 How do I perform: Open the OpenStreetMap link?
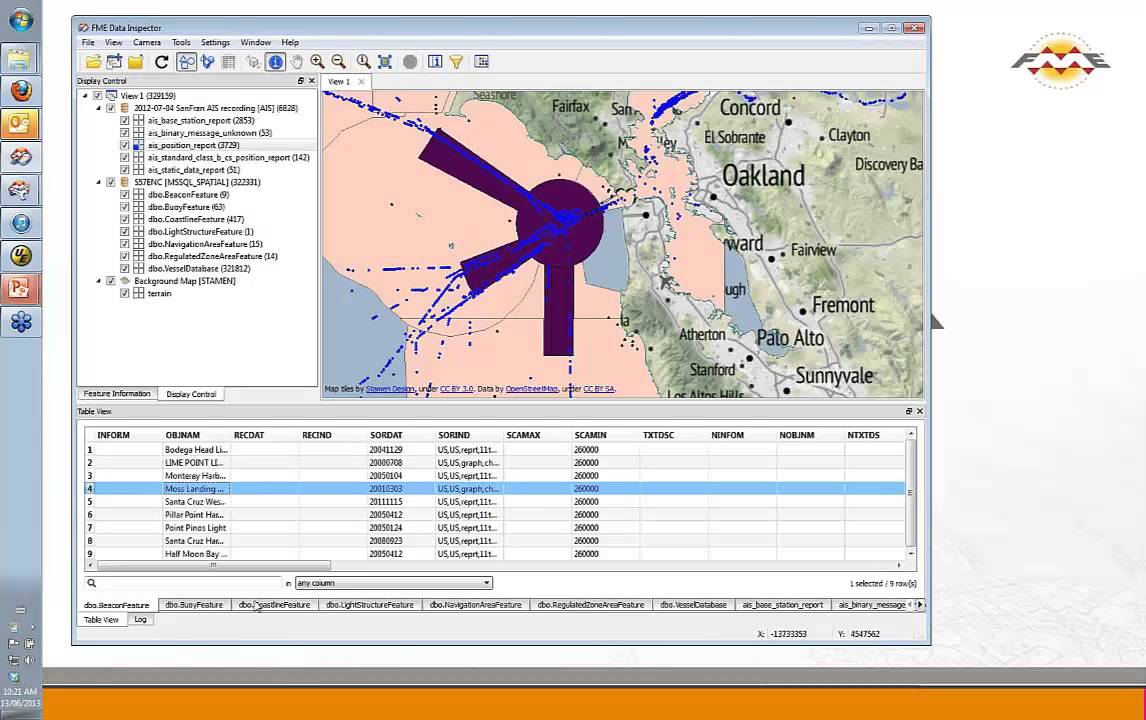click(x=531, y=389)
